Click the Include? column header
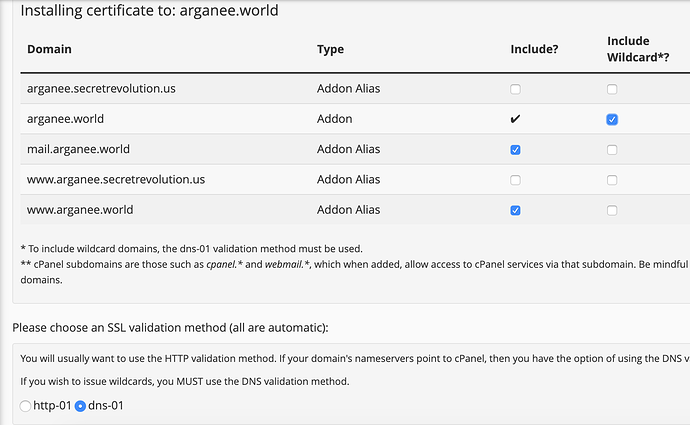 pyautogui.click(x=534, y=49)
